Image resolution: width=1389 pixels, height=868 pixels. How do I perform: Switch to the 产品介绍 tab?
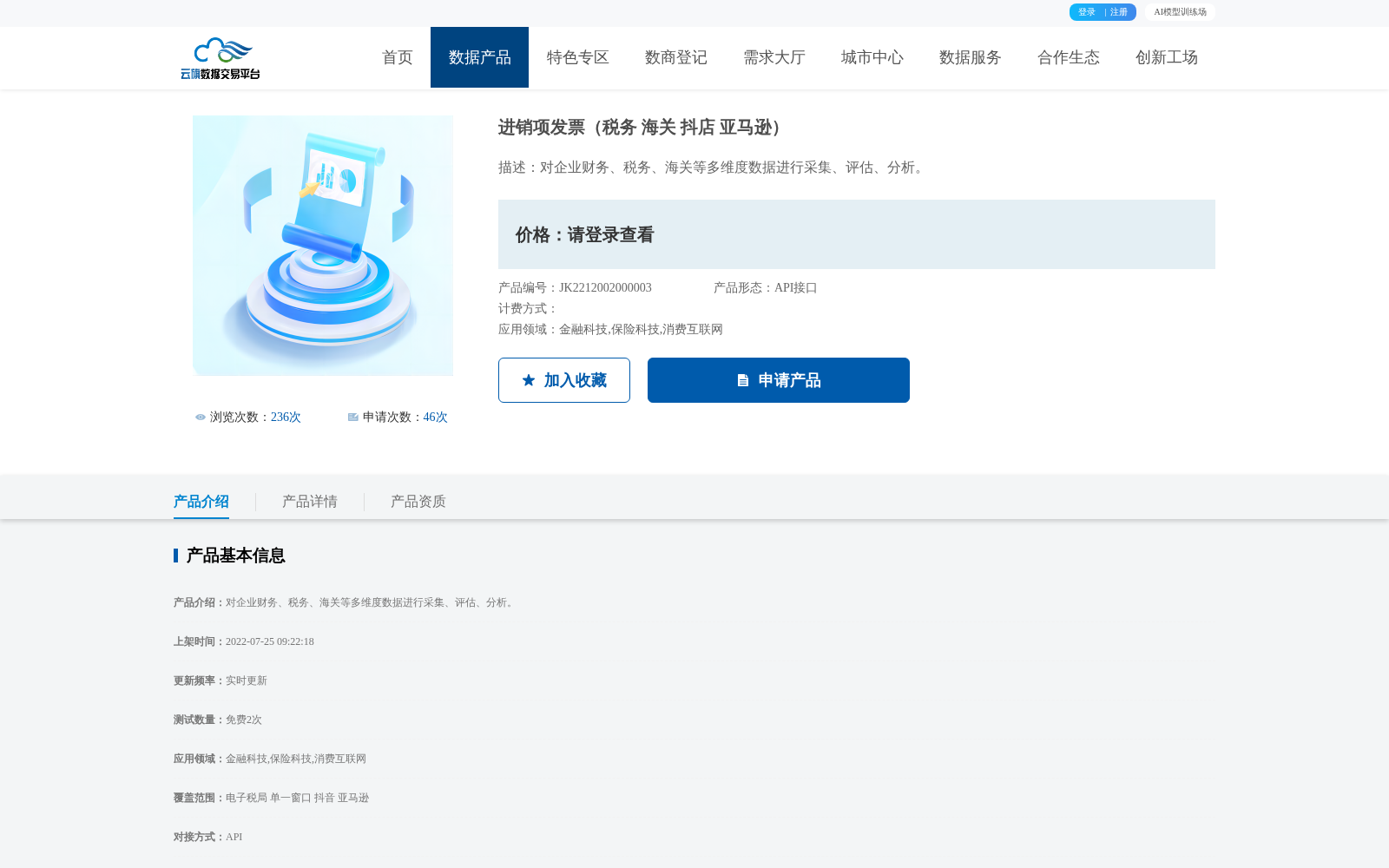pyautogui.click(x=201, y=502)
